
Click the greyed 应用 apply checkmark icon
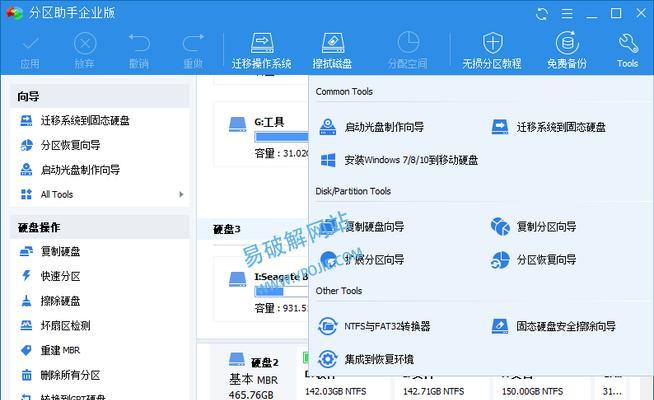[x=30, y=43]
